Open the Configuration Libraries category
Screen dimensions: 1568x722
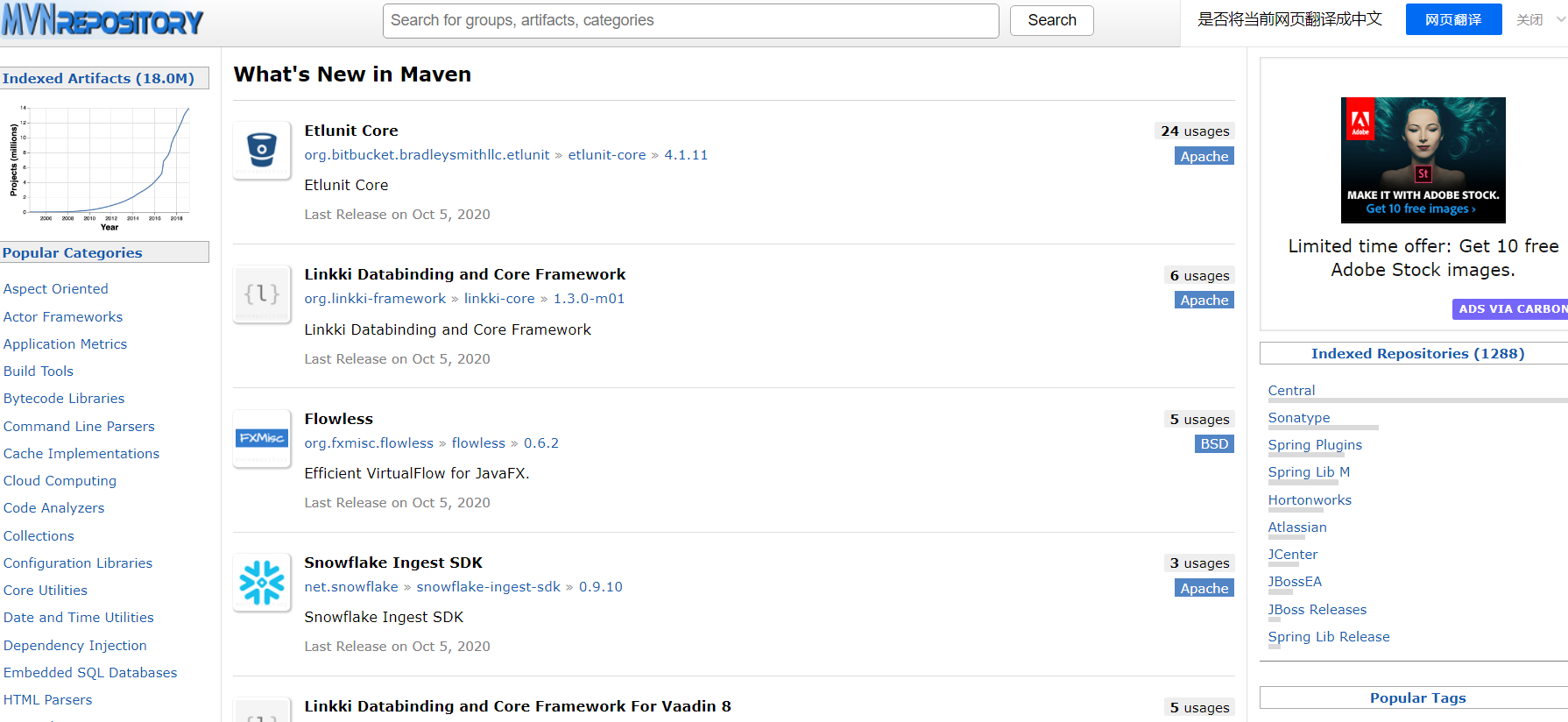pos(78,563)
